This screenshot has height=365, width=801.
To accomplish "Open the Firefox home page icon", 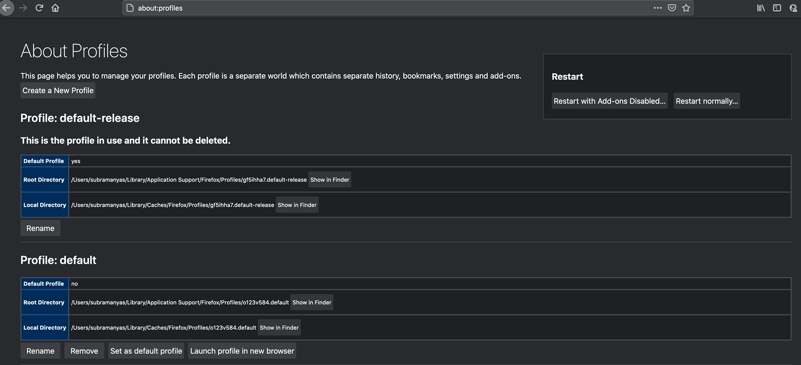I will pos(55,8).
